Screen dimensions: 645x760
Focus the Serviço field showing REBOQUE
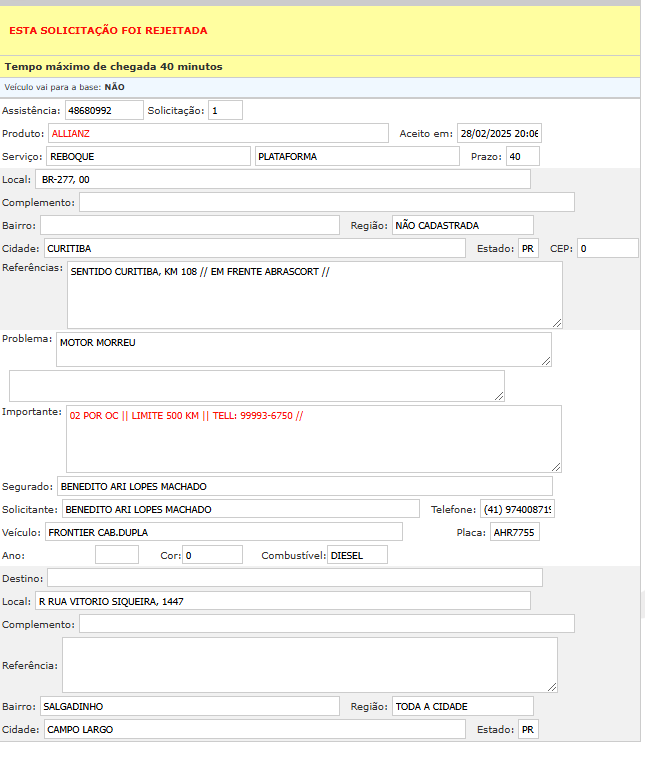pos(148,156)
